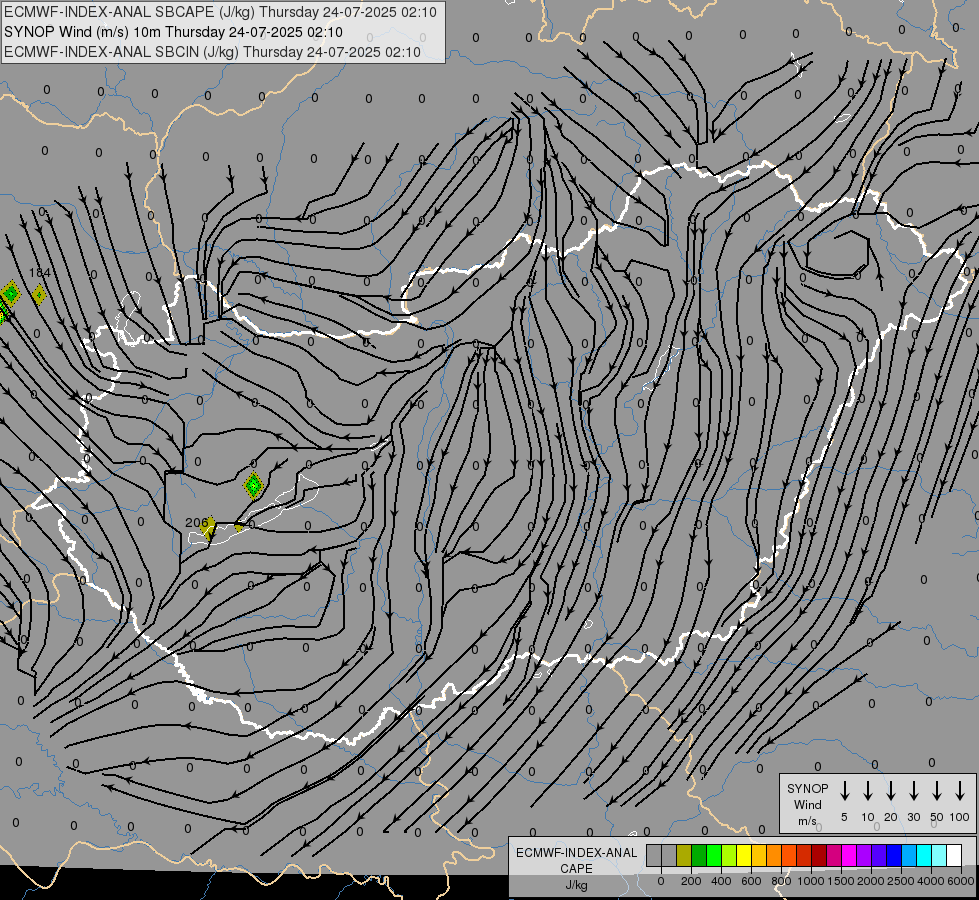The image size is (979, 900).
Task: Click the 6000 label under the CAPE colorbar
Action: [960, 881]
